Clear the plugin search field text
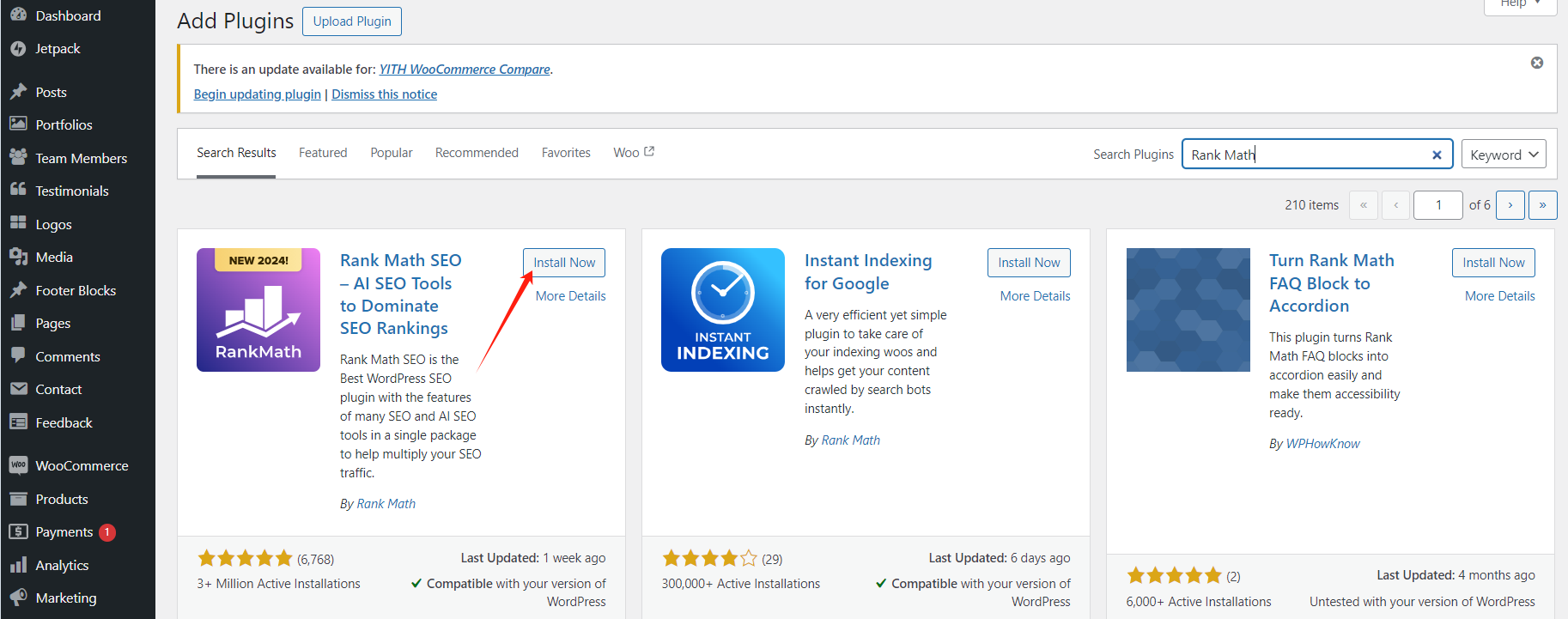The image size is (1568, 619). (1437, 155)
